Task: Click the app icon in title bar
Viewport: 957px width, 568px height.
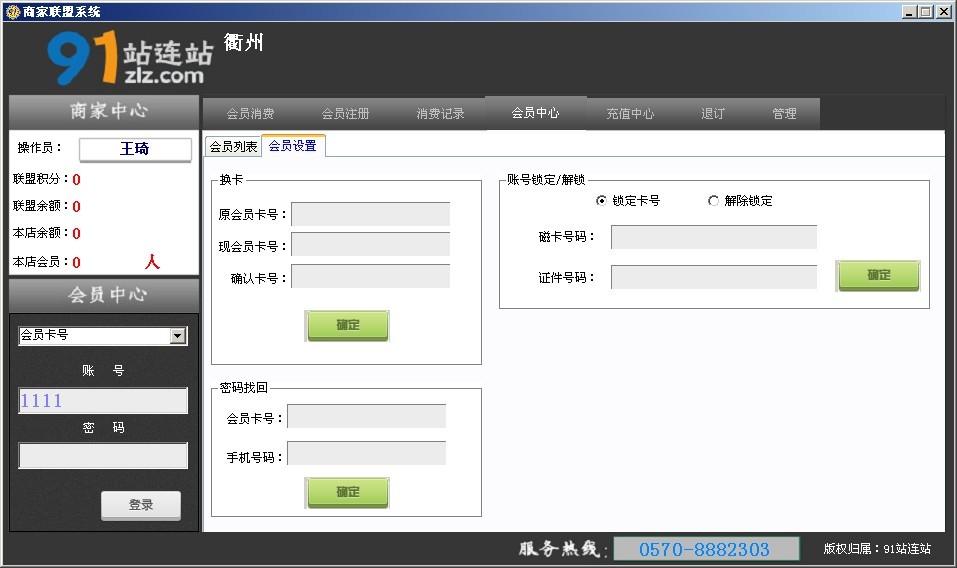Action: click(x=12, y=12)
